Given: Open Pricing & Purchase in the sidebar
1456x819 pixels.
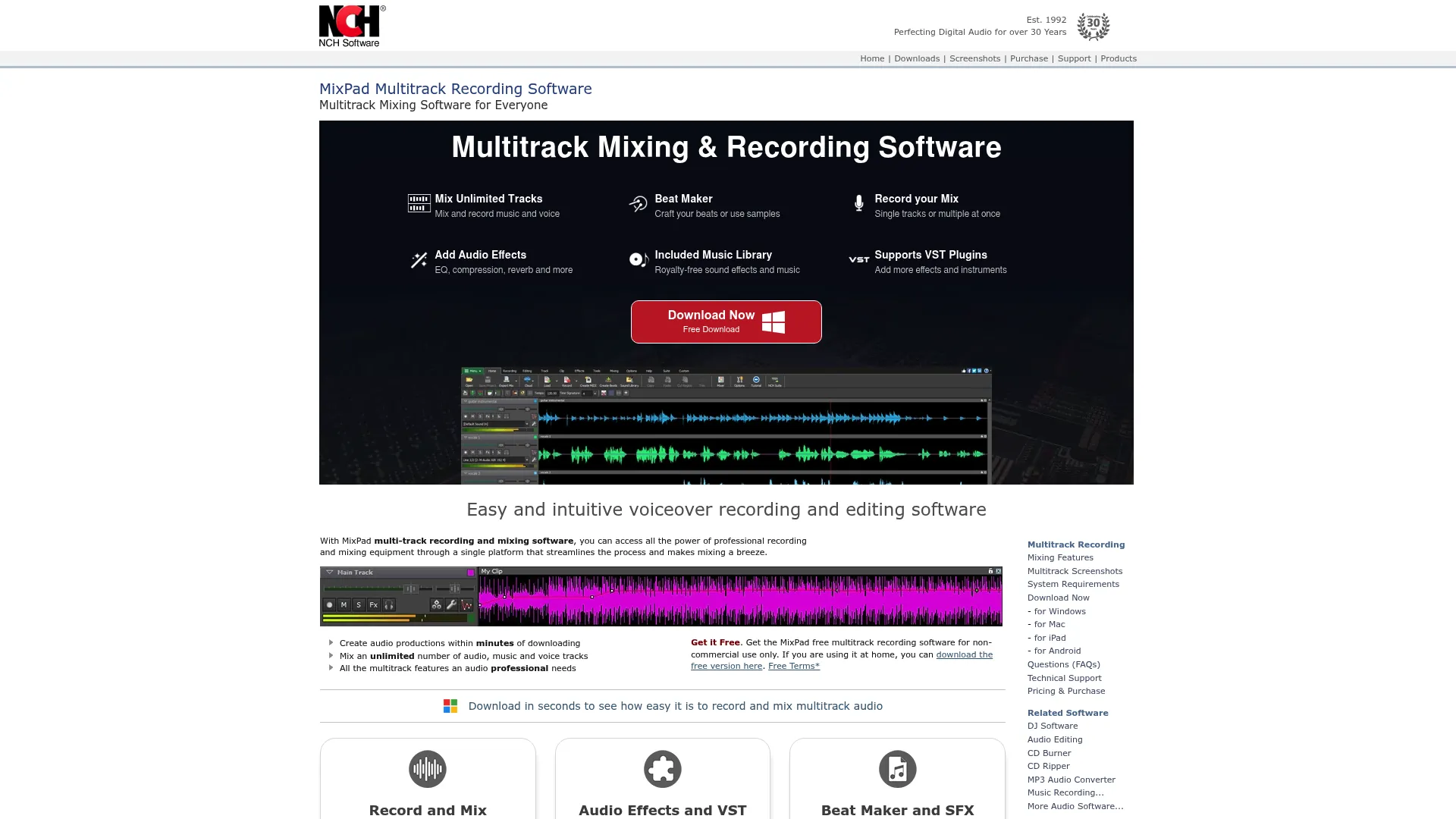Looking at the screenshot, I should click(1065, 691).
